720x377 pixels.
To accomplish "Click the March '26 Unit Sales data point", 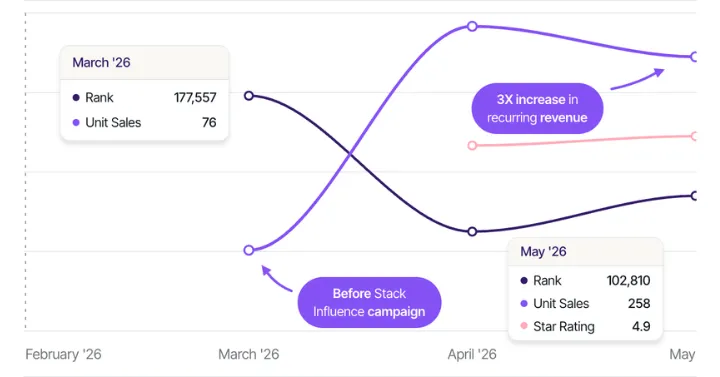I will 248,250.
